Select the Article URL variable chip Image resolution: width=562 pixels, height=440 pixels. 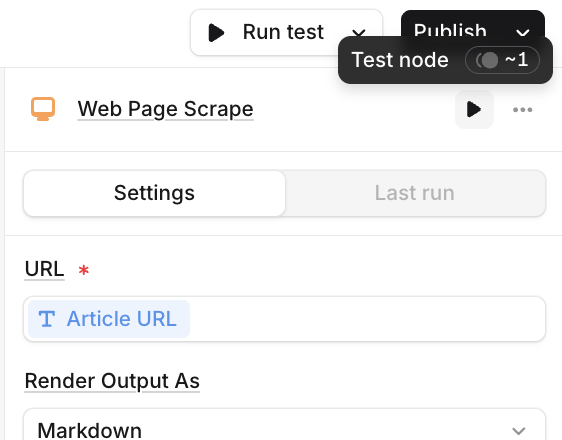[109, 319]
